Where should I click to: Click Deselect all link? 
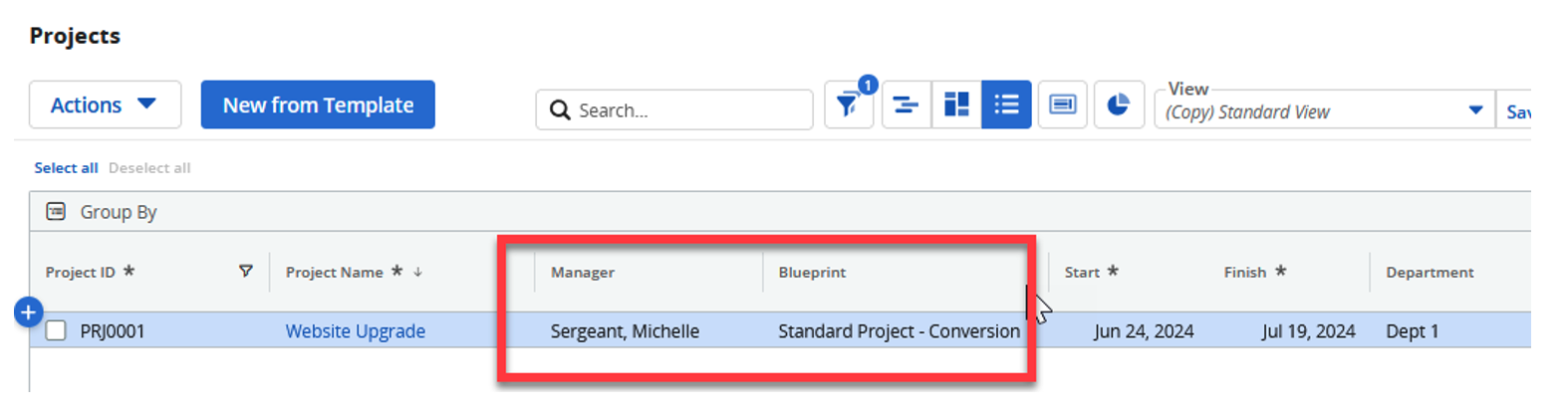pyautogui.click(x=149, y=167)
